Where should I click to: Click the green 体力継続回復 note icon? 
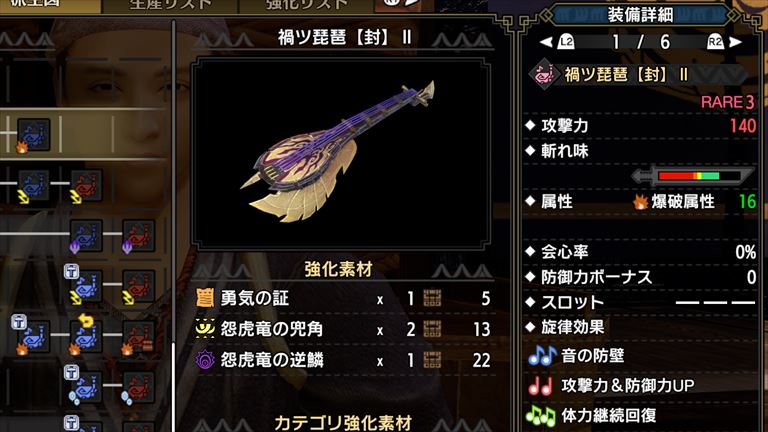541,416
